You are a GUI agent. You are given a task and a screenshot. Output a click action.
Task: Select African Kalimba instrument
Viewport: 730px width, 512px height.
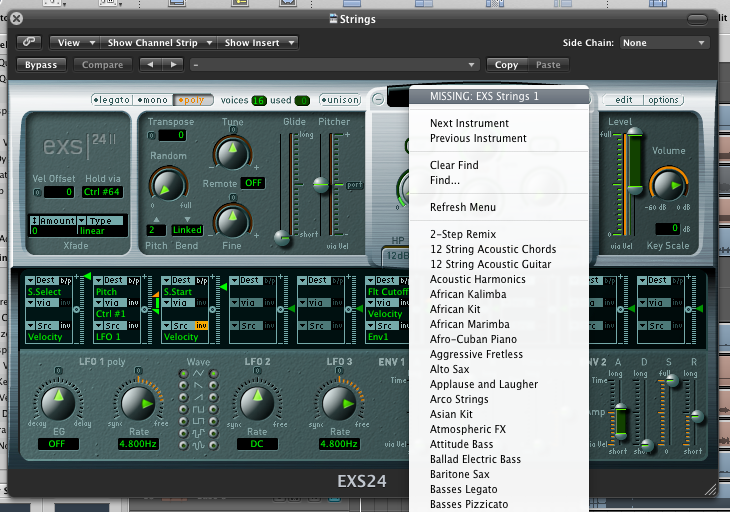pos(468,294)
